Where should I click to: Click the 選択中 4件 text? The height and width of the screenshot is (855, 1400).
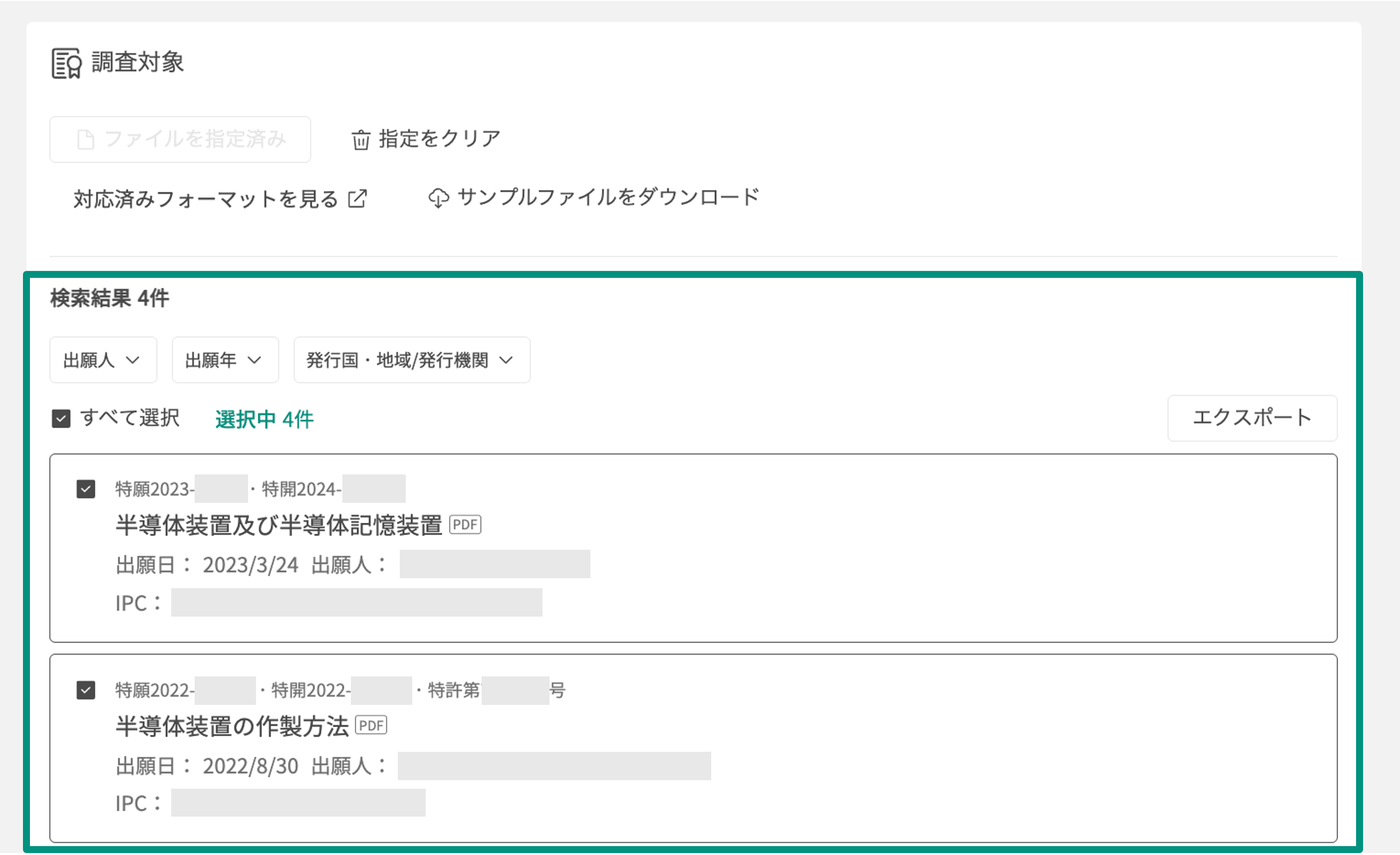(264, 420)
